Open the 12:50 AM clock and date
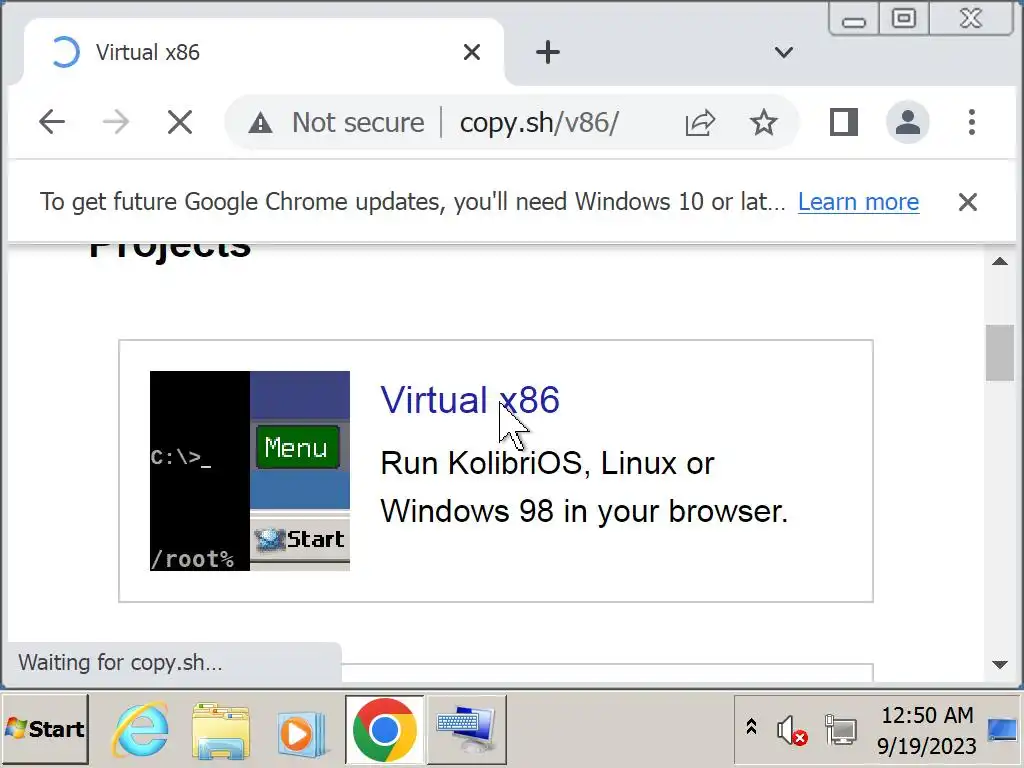Screen dimensions: 1024x768 (x=927, y=730)
